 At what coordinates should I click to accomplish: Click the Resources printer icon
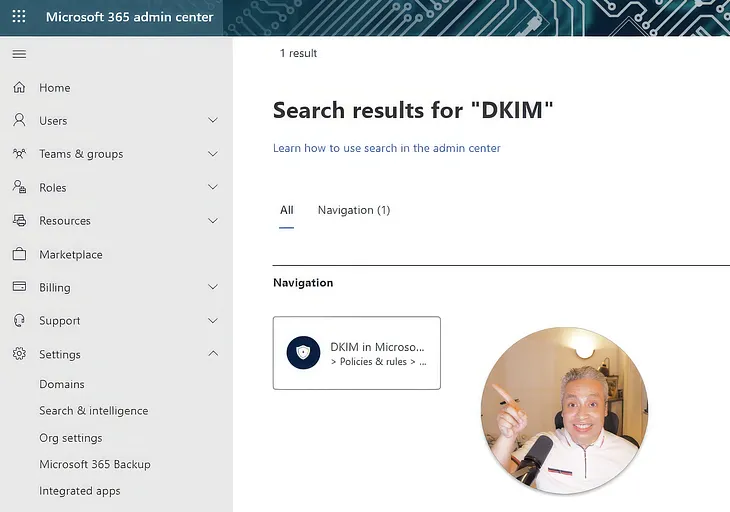pyautogui.click(x=19, y=220)
